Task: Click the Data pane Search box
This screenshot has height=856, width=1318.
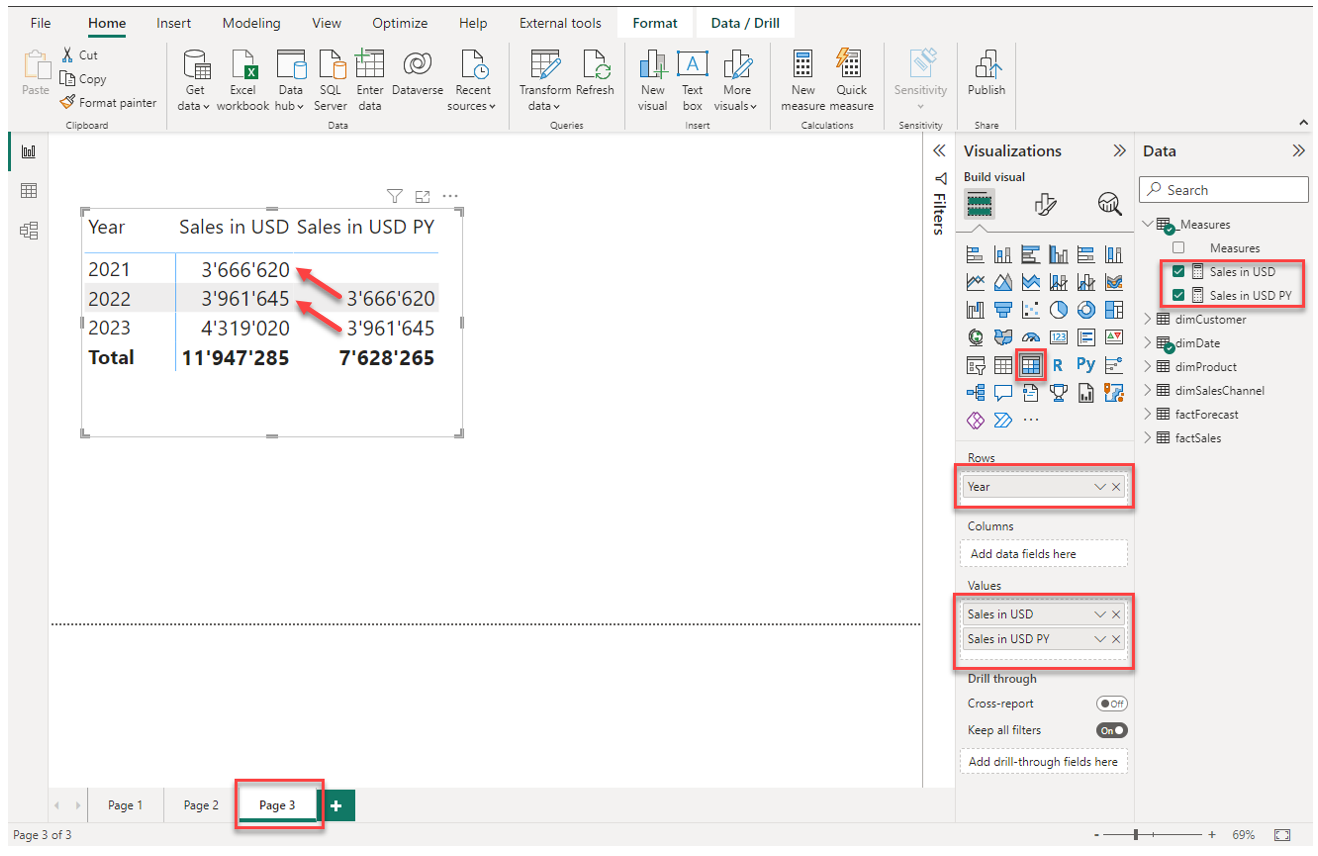Action: [x=1224, y=190]
